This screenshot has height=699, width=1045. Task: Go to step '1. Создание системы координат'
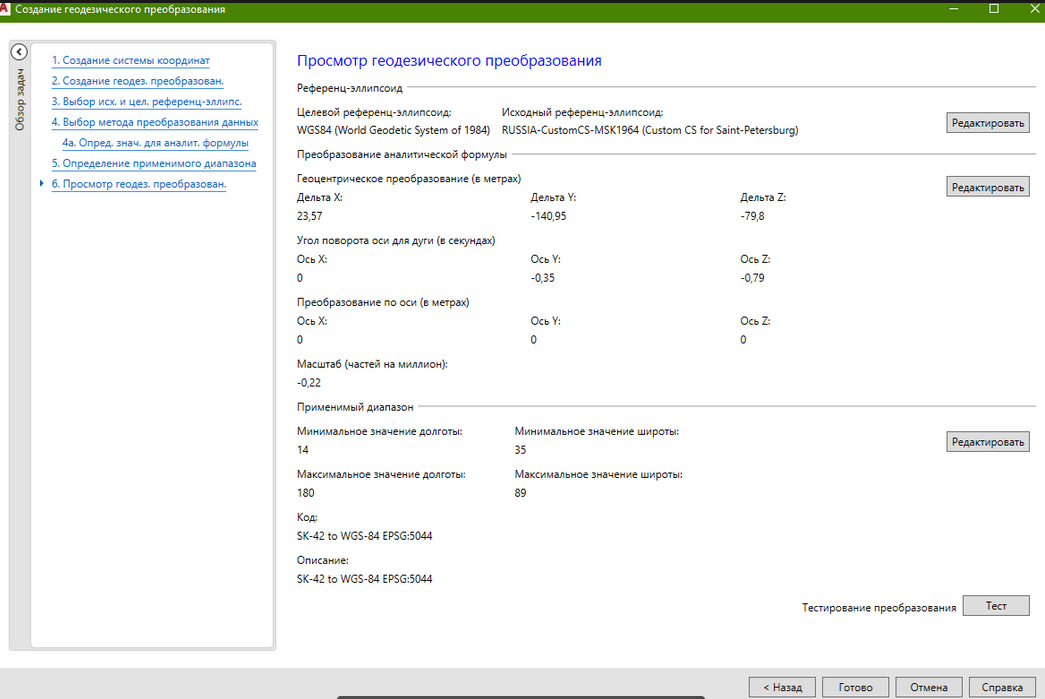[x=130, y=60]
